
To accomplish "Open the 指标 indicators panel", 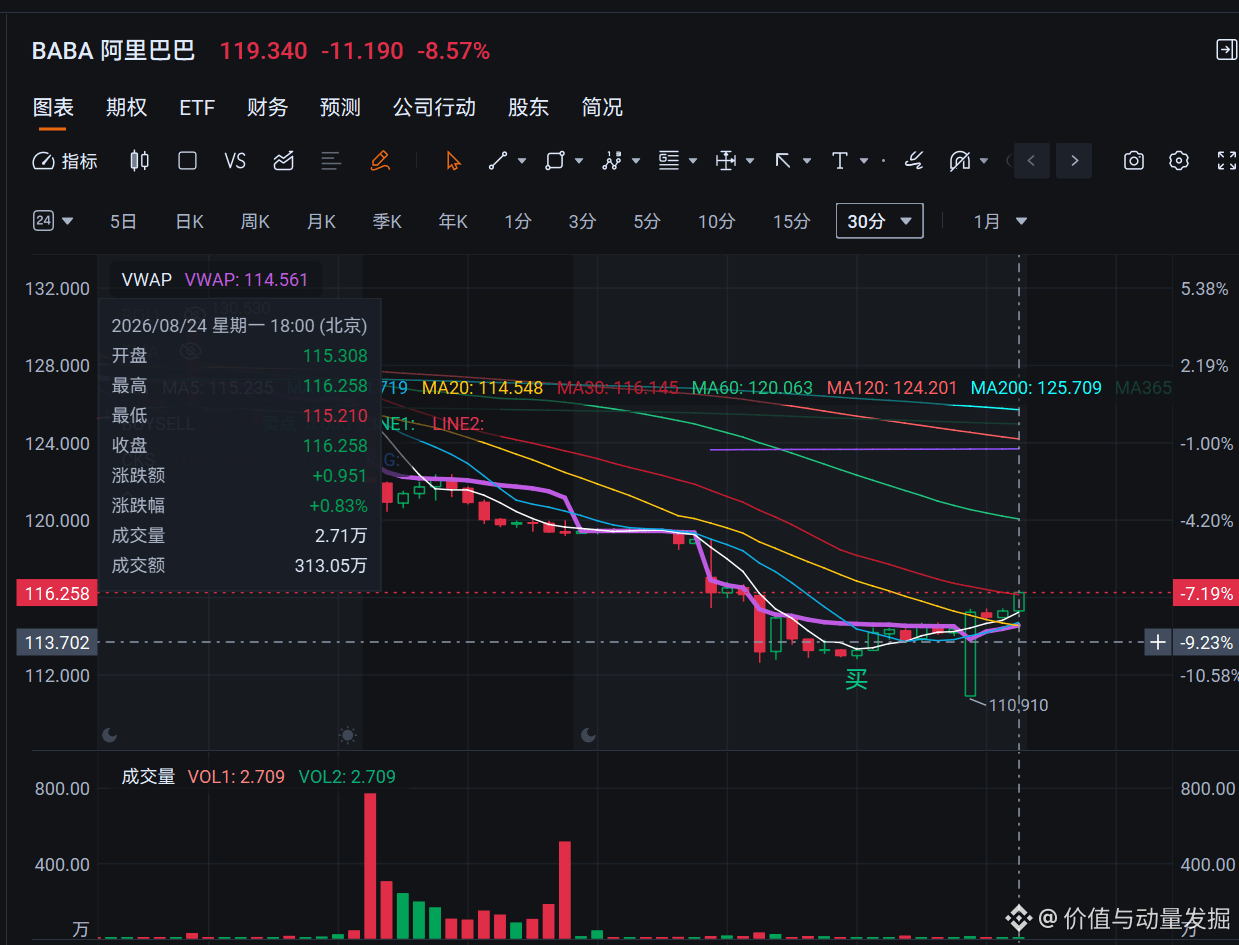I will pyautogui.click(x=65, y=161).
